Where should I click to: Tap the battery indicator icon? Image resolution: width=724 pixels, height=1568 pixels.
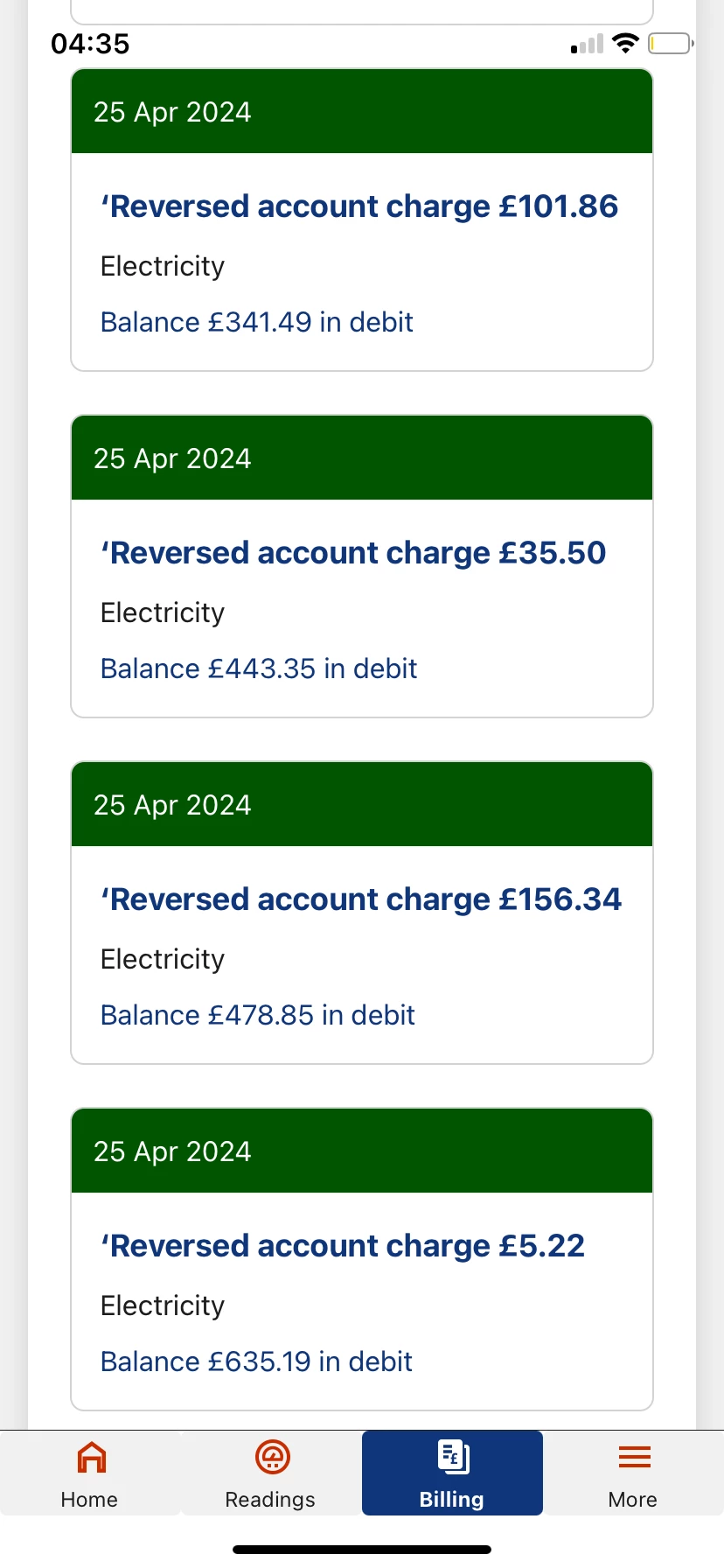(x=670, y=43)
